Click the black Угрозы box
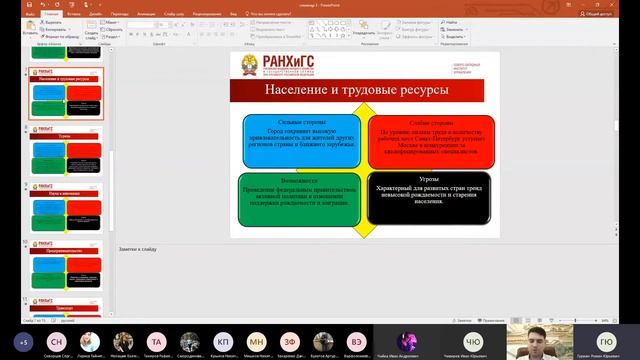The width and height of the screenshot is (640, 360). click(x=429, y=198)
